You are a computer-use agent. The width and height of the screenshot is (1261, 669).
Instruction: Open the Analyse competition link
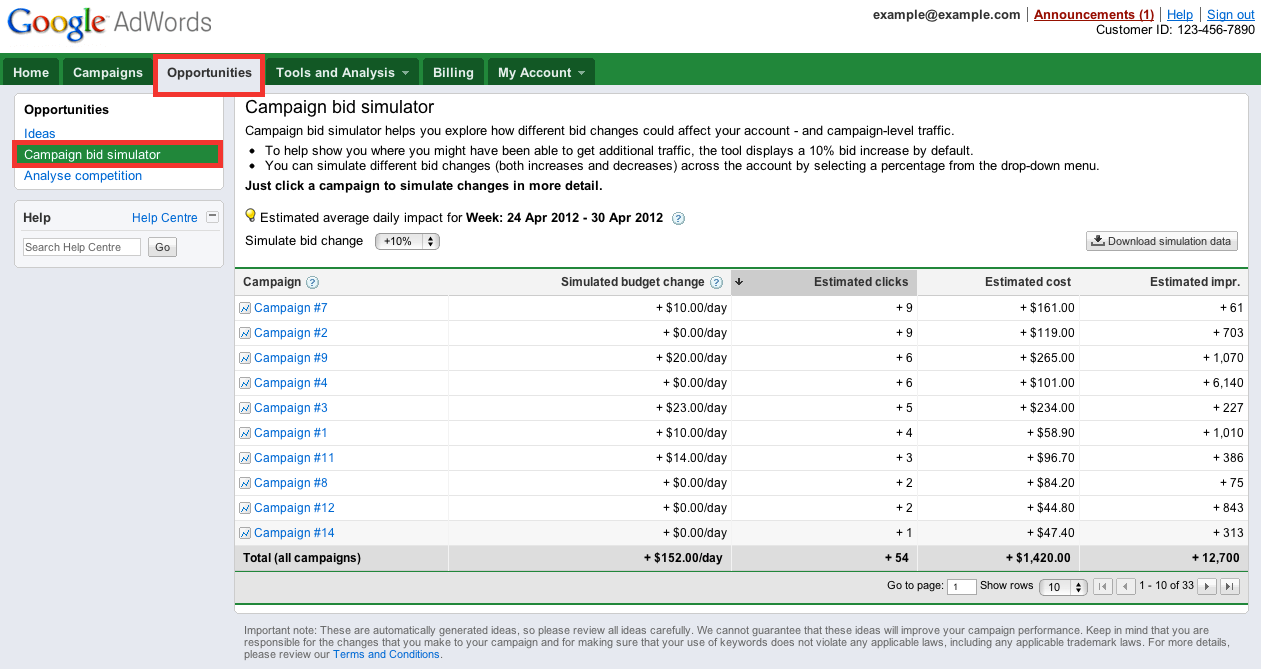tap(83, 176)
